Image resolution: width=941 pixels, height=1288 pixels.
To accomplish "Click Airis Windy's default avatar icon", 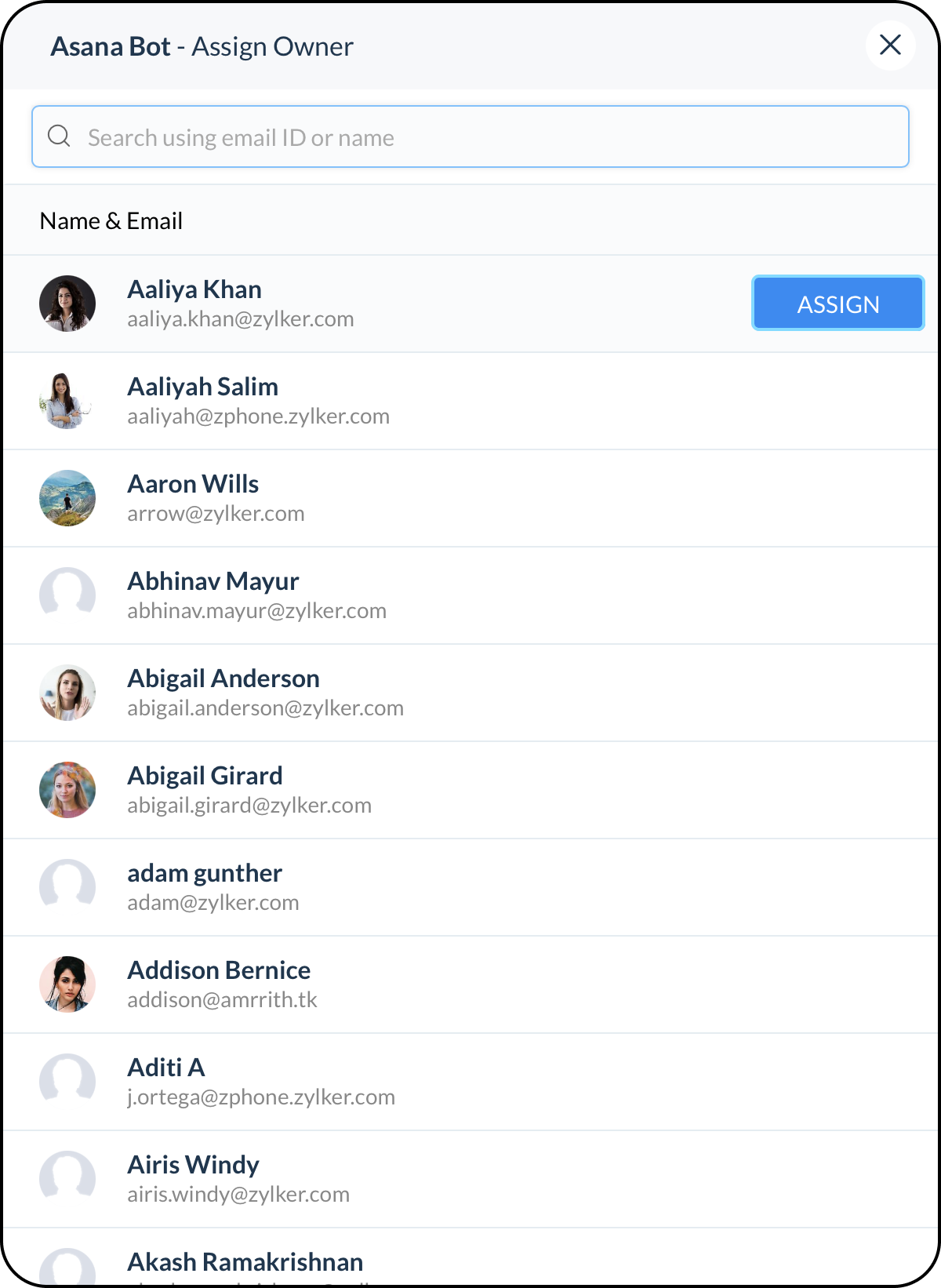I will click(x=67, y=1179).
